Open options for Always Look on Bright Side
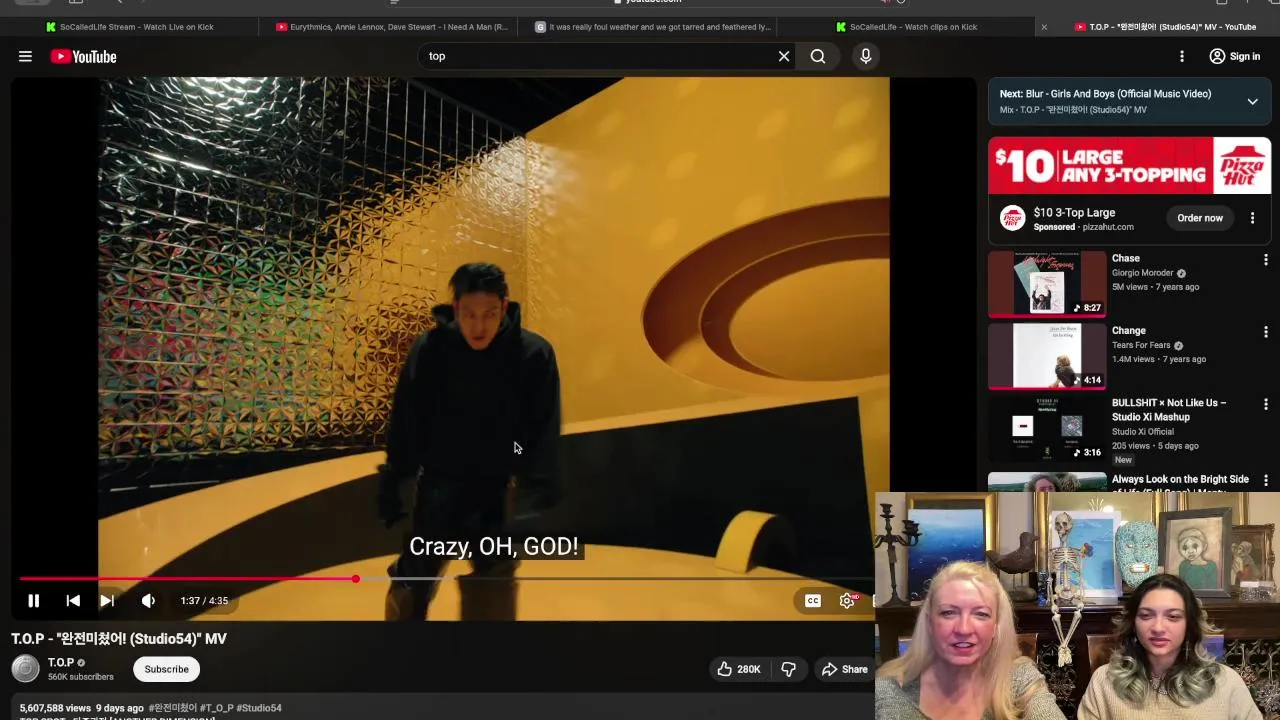Screen dimensions: 1280x720 1265,481
